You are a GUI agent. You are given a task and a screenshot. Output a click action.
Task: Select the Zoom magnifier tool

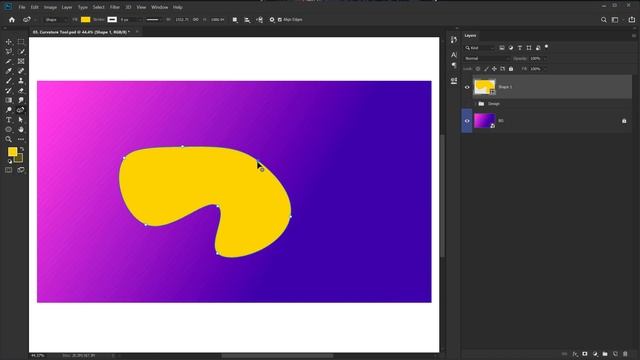[9, 139]
